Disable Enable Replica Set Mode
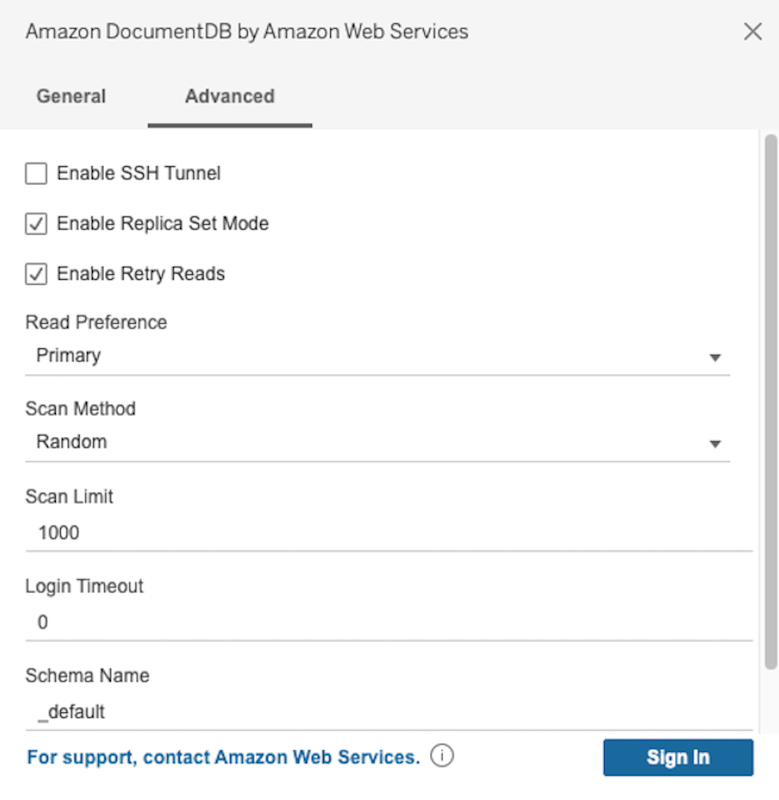Image resolution: width=779 pixels, height=800 pixels. pyautogui.click(x=36, y=223)
